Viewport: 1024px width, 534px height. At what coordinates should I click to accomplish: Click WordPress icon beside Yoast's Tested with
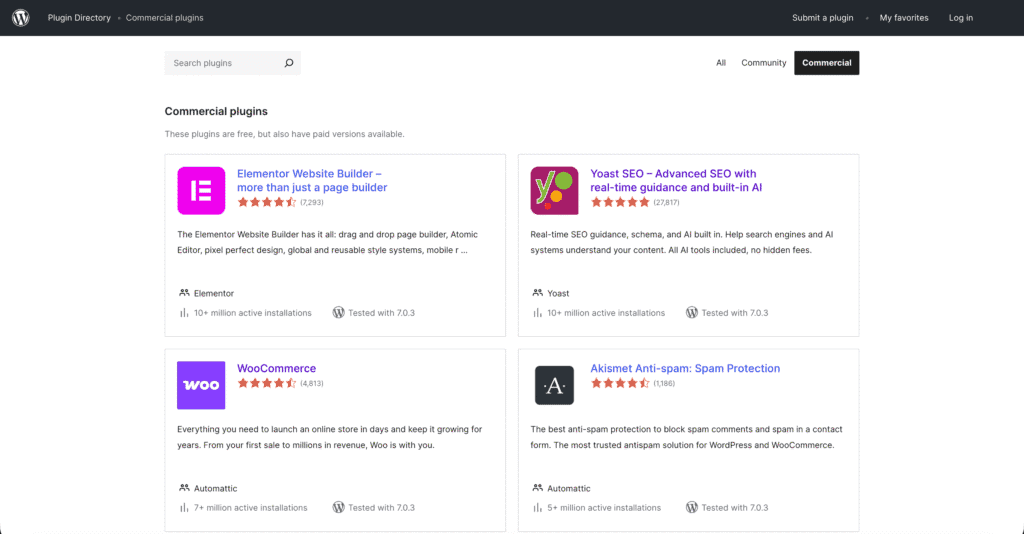click(x=692, y=313)
